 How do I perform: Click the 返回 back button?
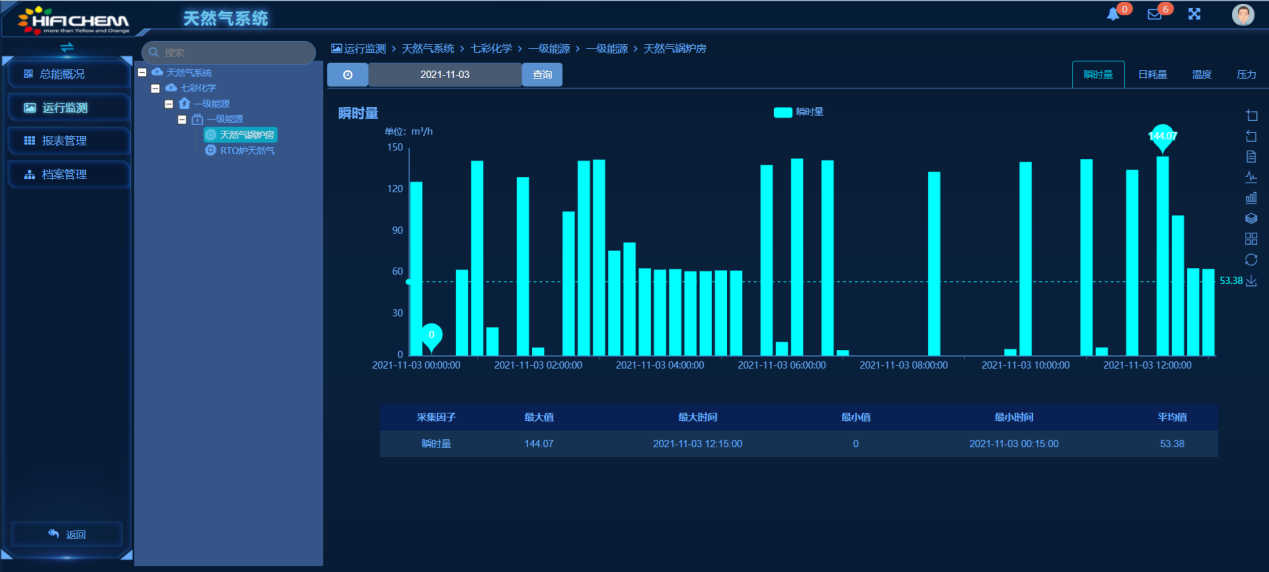(67, 534)
